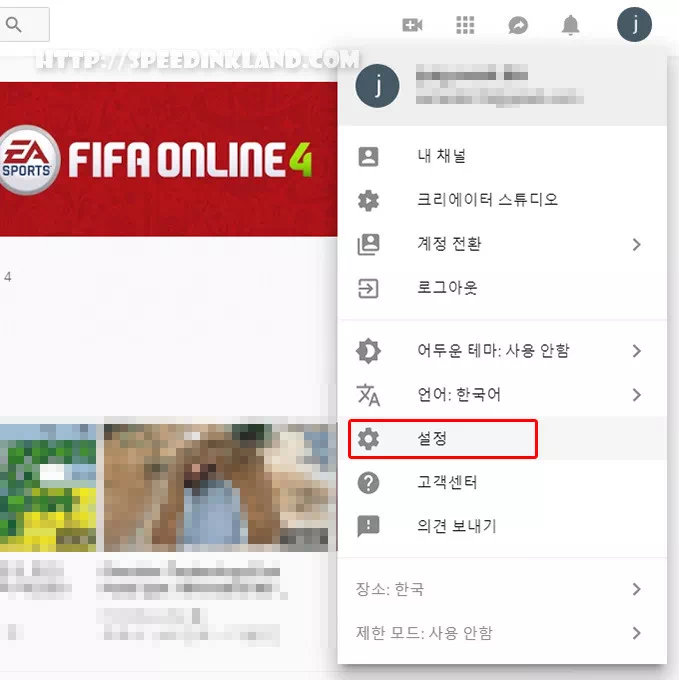Click the 크리에이터 스튜디오 gear icon
Viewport: 679px width, 680px height.
click(x=369, y=200)
